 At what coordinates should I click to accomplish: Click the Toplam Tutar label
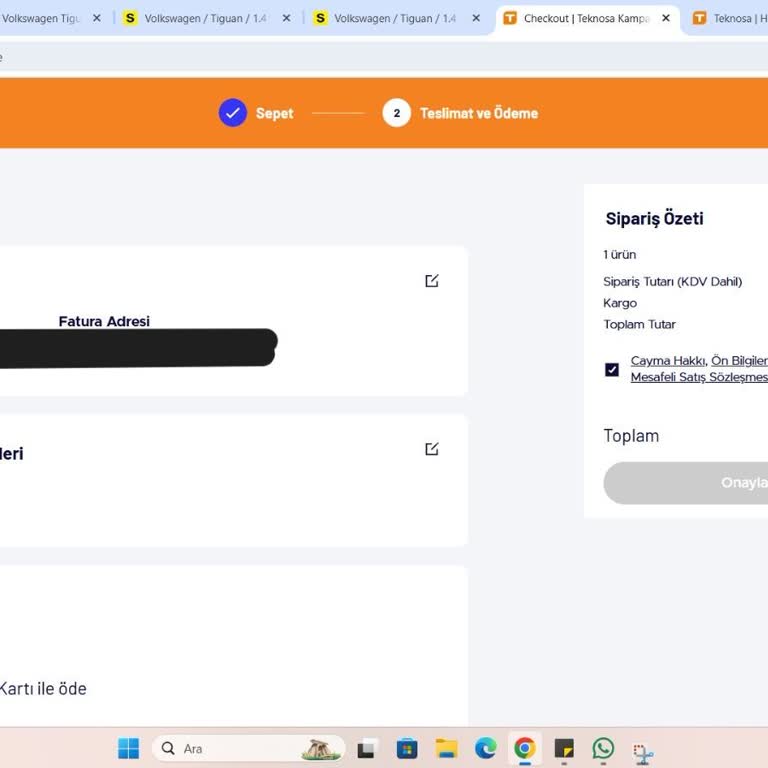click(639, 324)
